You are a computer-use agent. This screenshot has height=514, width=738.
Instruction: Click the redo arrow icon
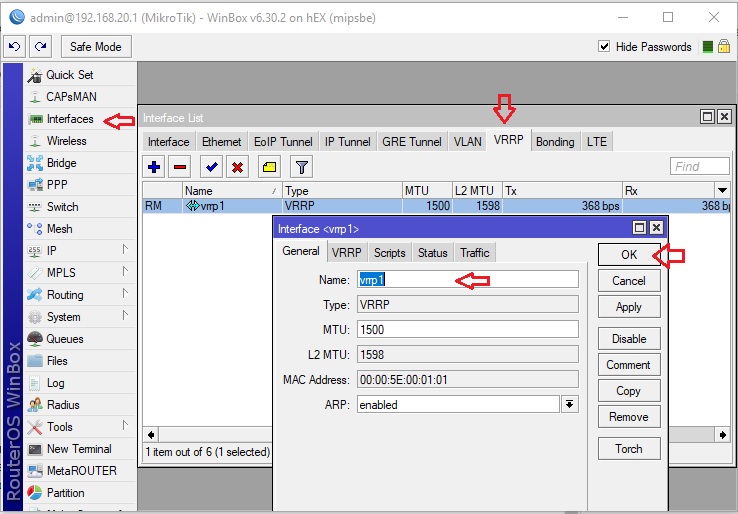[40, 47]
